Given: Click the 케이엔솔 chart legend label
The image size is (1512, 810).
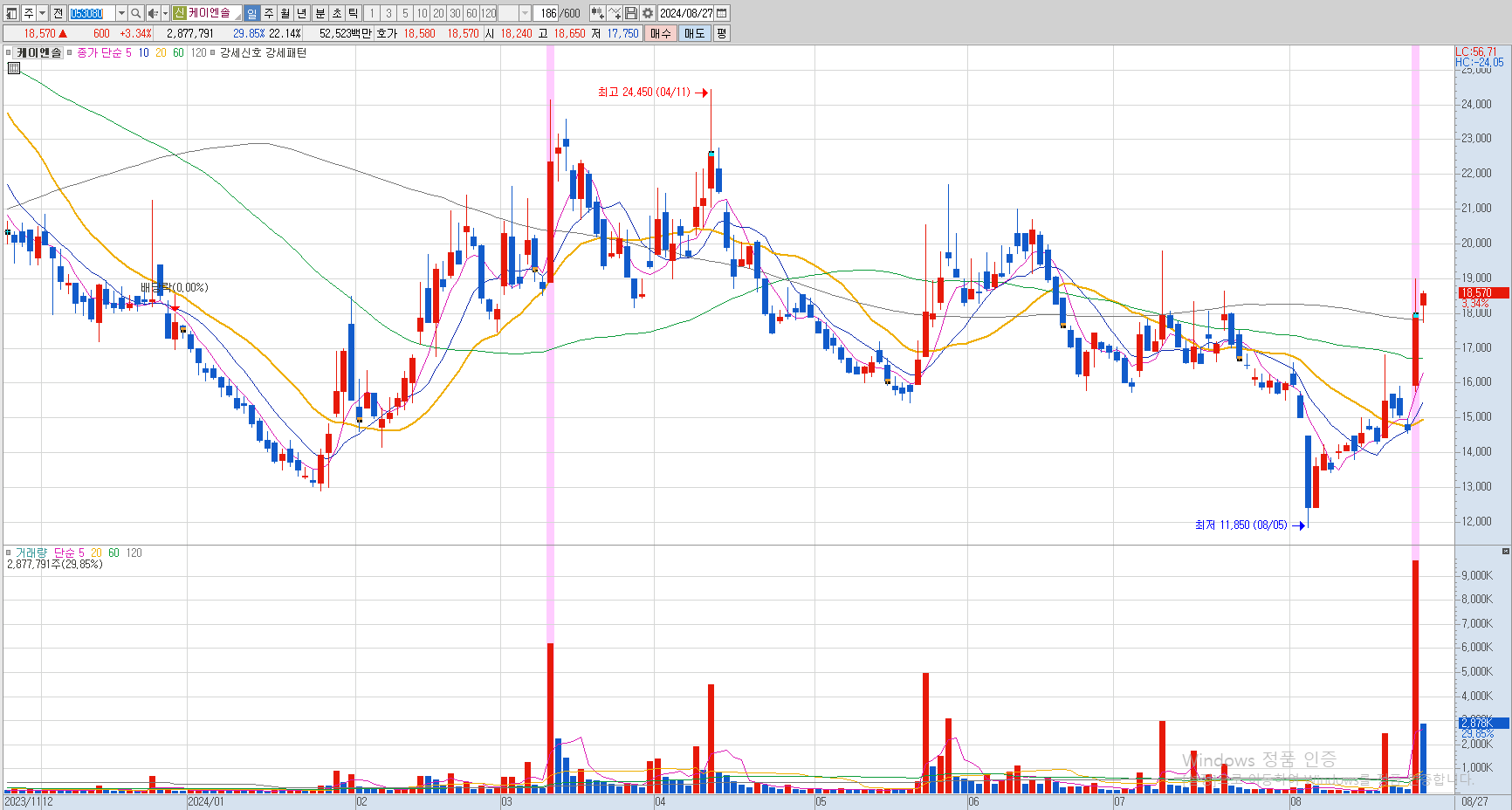Looking at the screenshot, I should (x=39, y=52).
